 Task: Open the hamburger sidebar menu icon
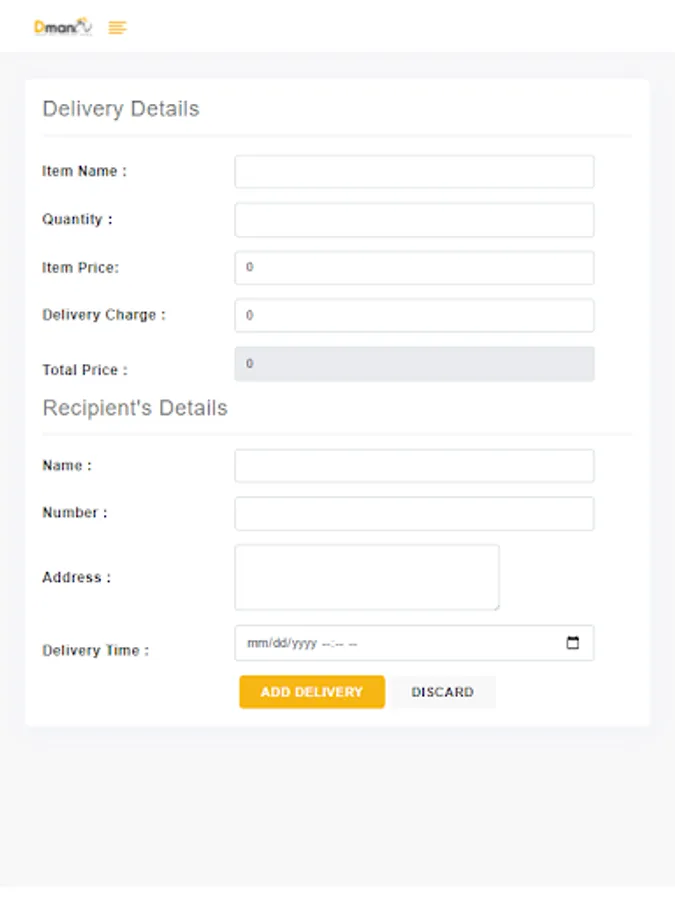click(118, 28)
